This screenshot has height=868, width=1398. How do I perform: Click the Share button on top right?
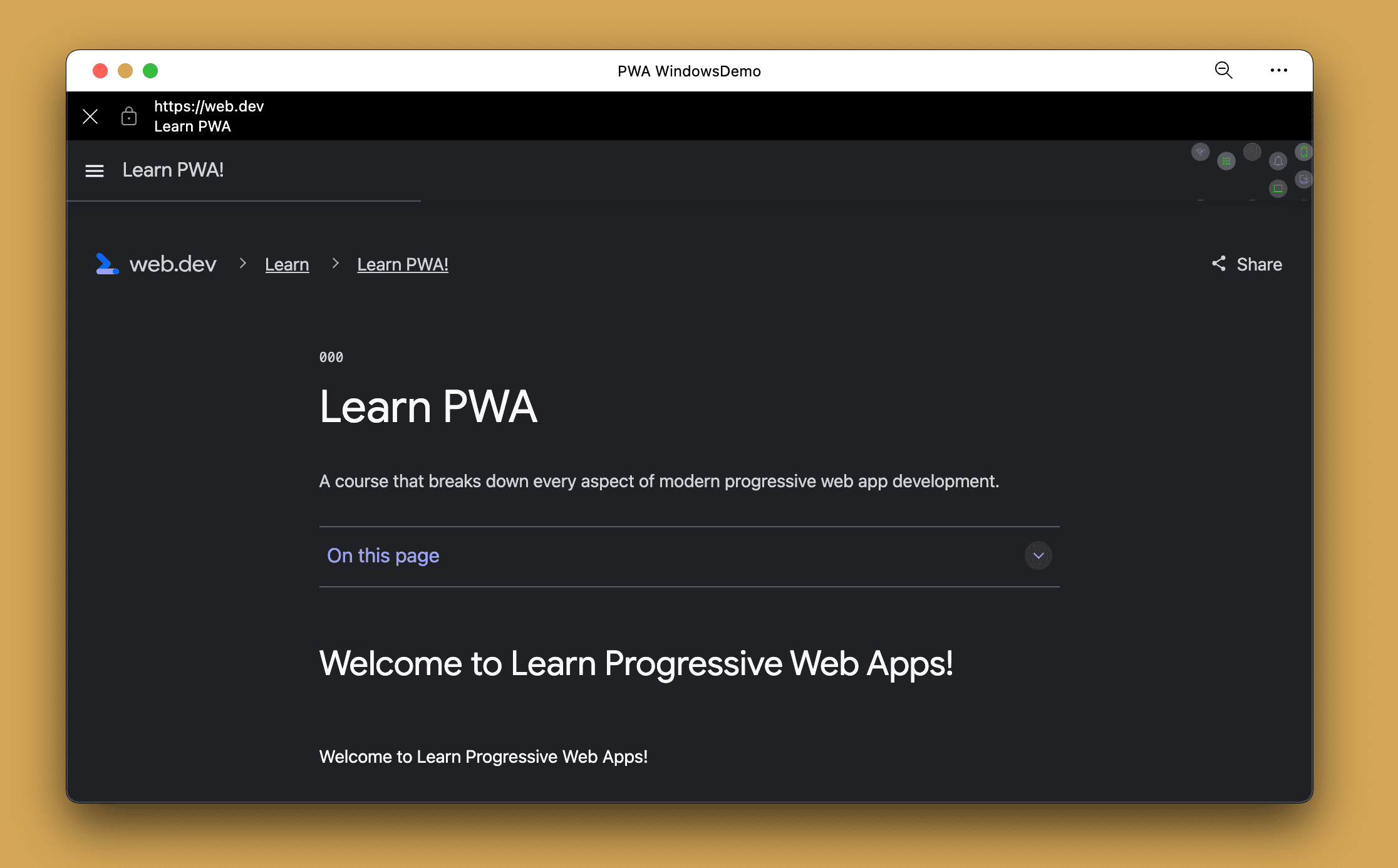pos(1246,264)
